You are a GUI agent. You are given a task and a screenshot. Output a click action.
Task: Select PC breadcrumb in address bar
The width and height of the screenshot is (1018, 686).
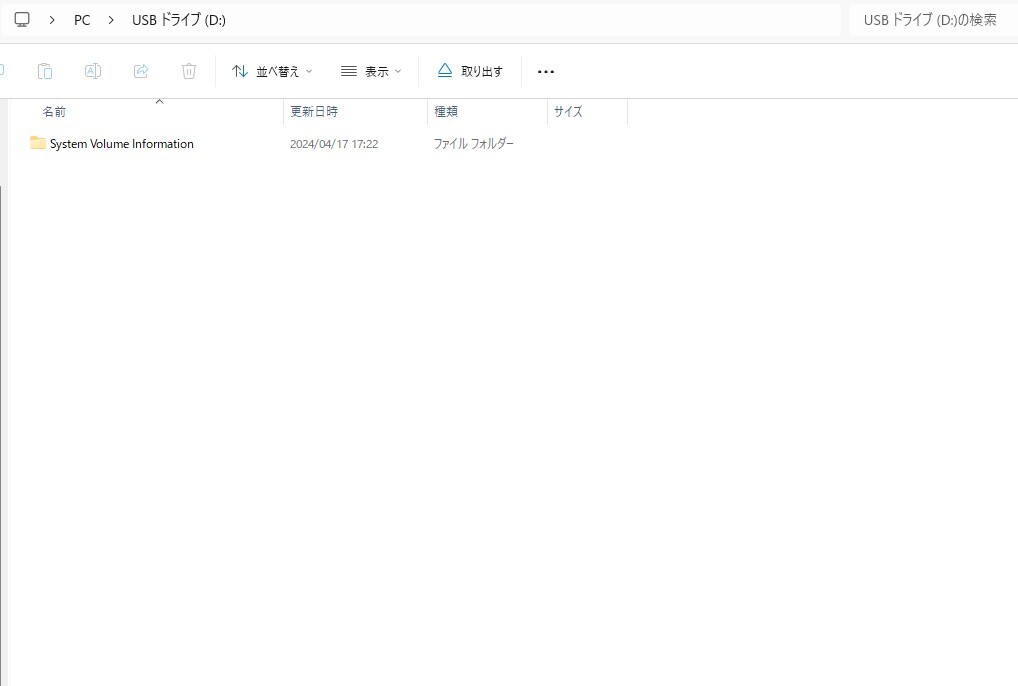[82, 20]
